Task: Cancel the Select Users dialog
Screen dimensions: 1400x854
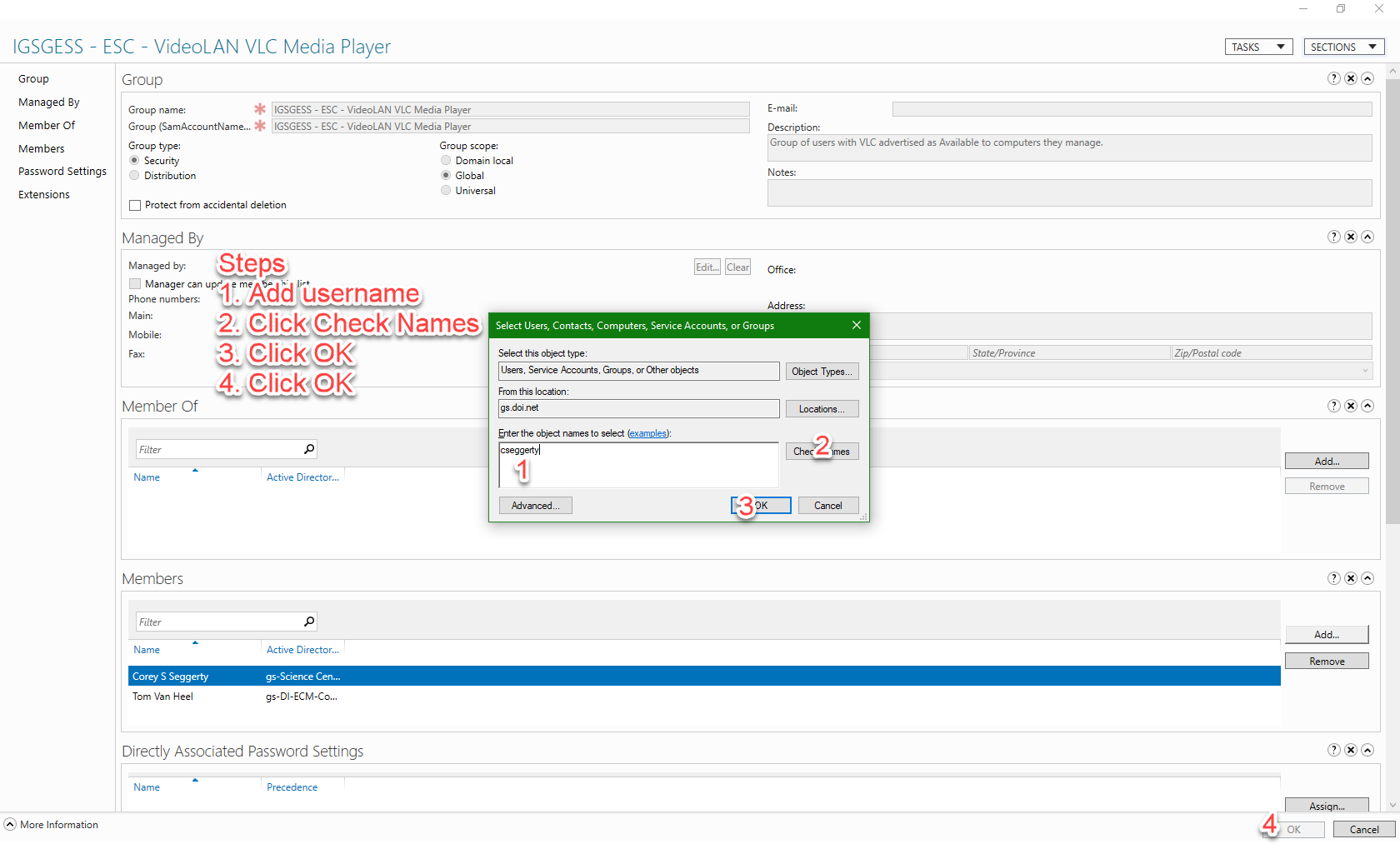Action: [828, 506]
